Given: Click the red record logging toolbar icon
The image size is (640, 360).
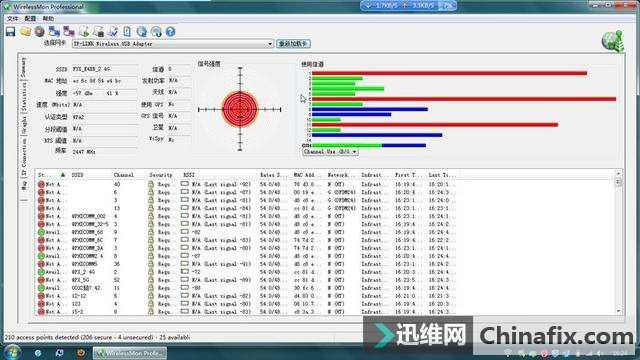Looking at the screenshot, I should [40, 31].
